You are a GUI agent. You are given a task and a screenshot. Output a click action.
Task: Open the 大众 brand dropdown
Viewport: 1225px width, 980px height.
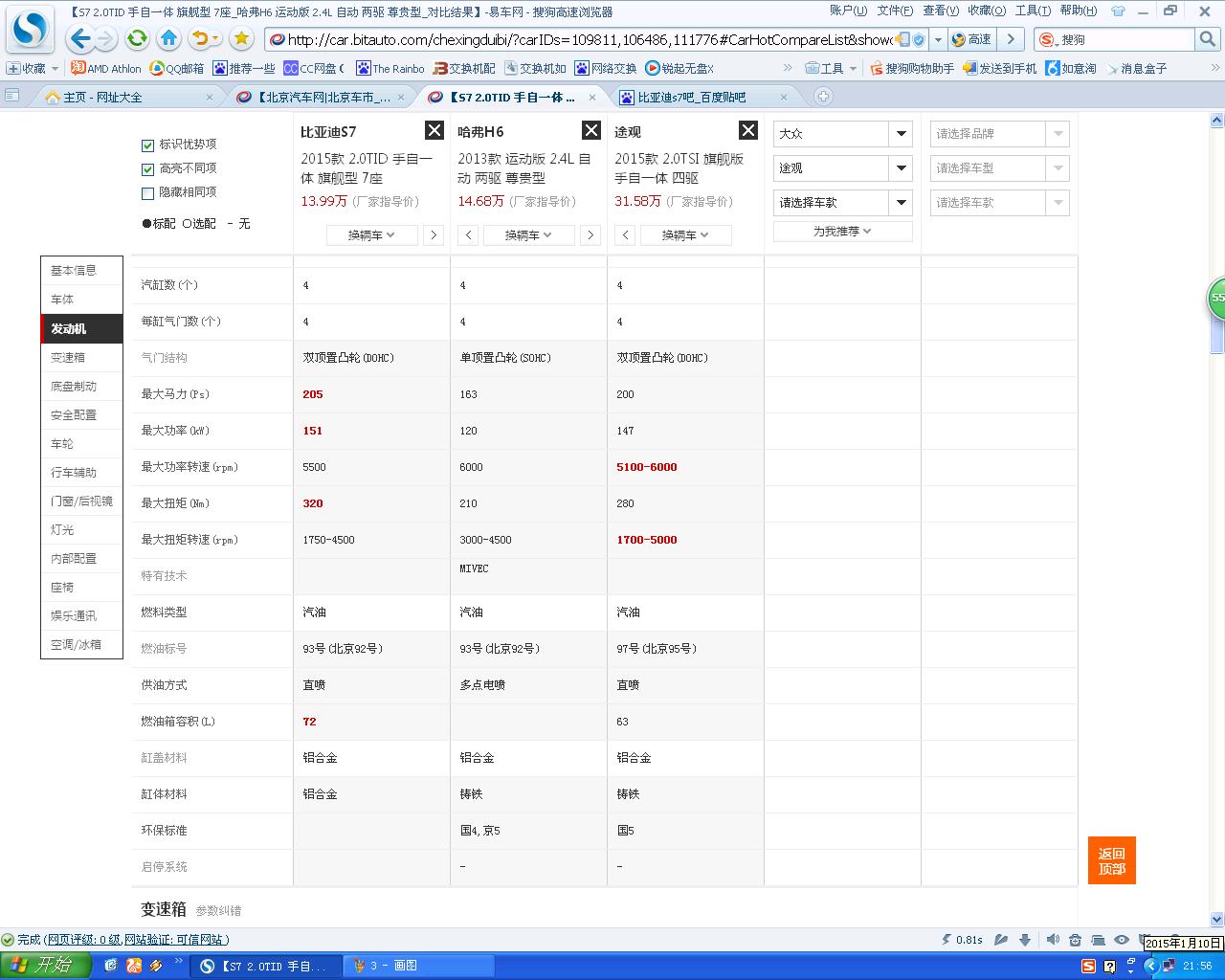coord(843,134)
